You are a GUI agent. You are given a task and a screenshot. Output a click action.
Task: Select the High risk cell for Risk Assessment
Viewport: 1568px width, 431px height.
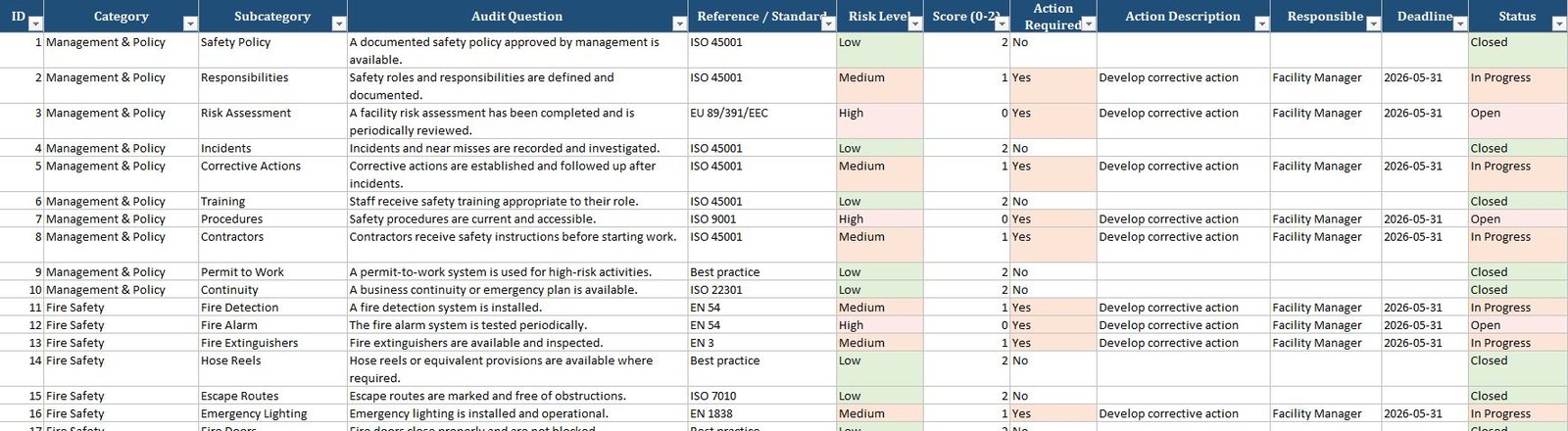click(878, 114)
